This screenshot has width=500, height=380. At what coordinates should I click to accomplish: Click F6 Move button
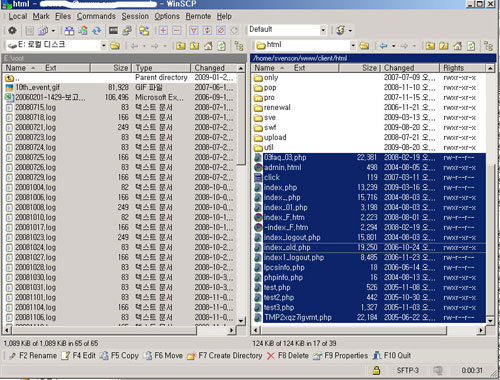click(163, 356)
